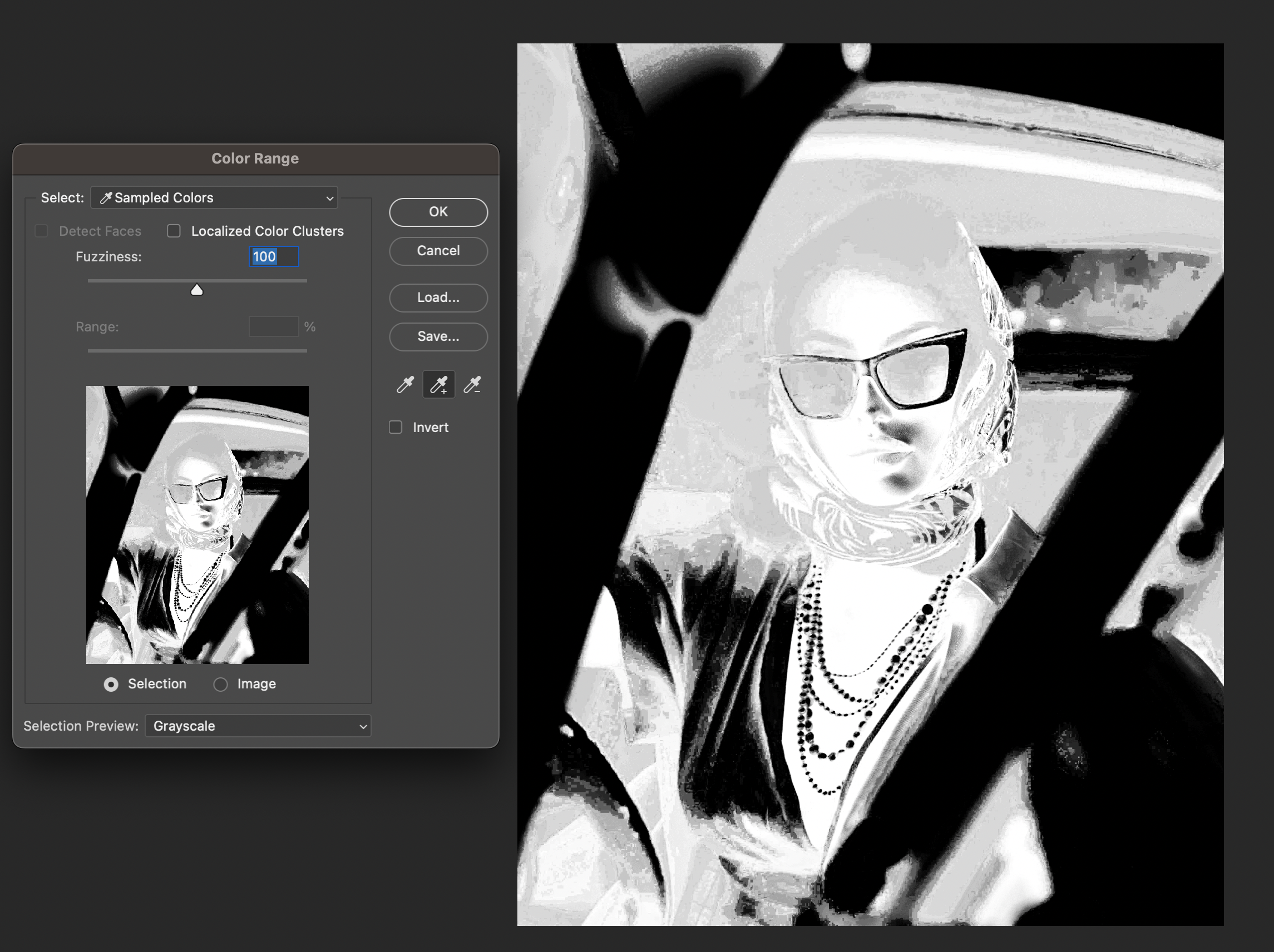Open the Selection Preview Grayscale dropdown
This screenshot has width=1274, height=952.
point(258,726)
